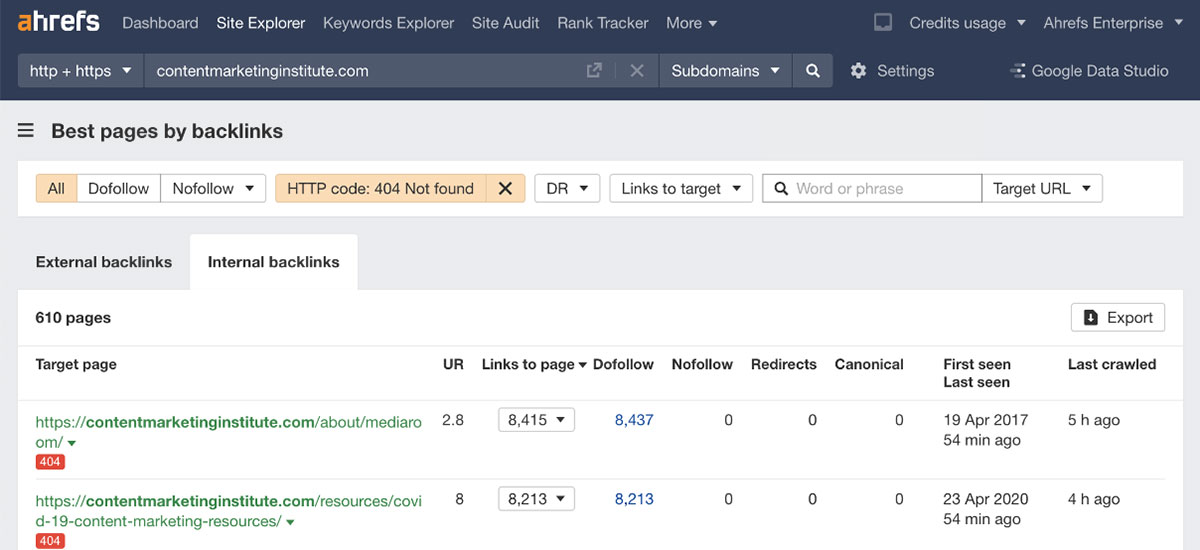Switch to External backlinks tab

(104, 262)
